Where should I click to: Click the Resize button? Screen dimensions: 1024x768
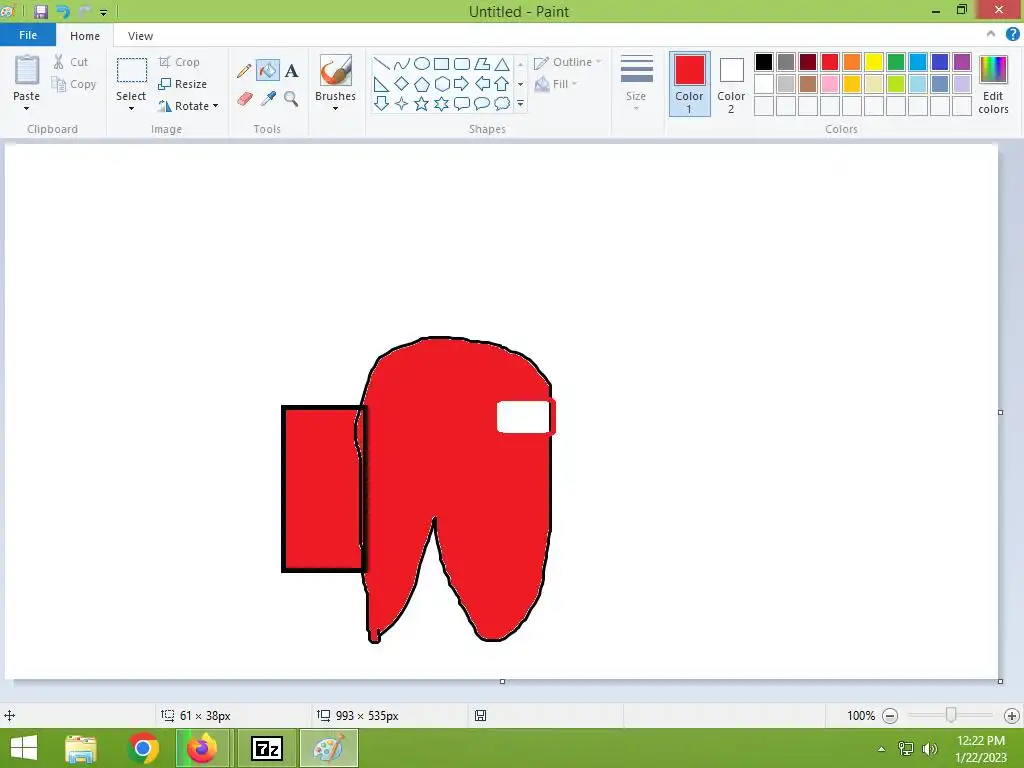click(183, 84)
